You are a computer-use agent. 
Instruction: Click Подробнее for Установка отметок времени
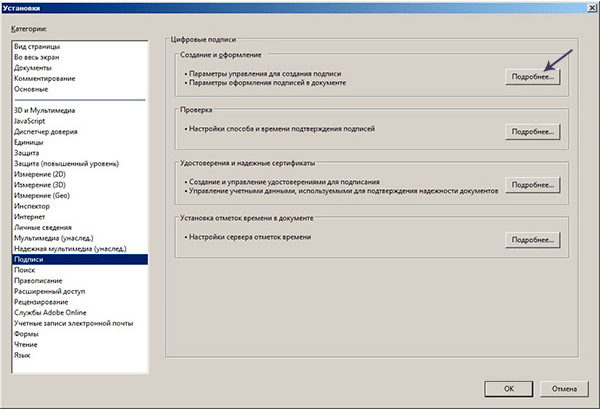(x=533, y=240)
